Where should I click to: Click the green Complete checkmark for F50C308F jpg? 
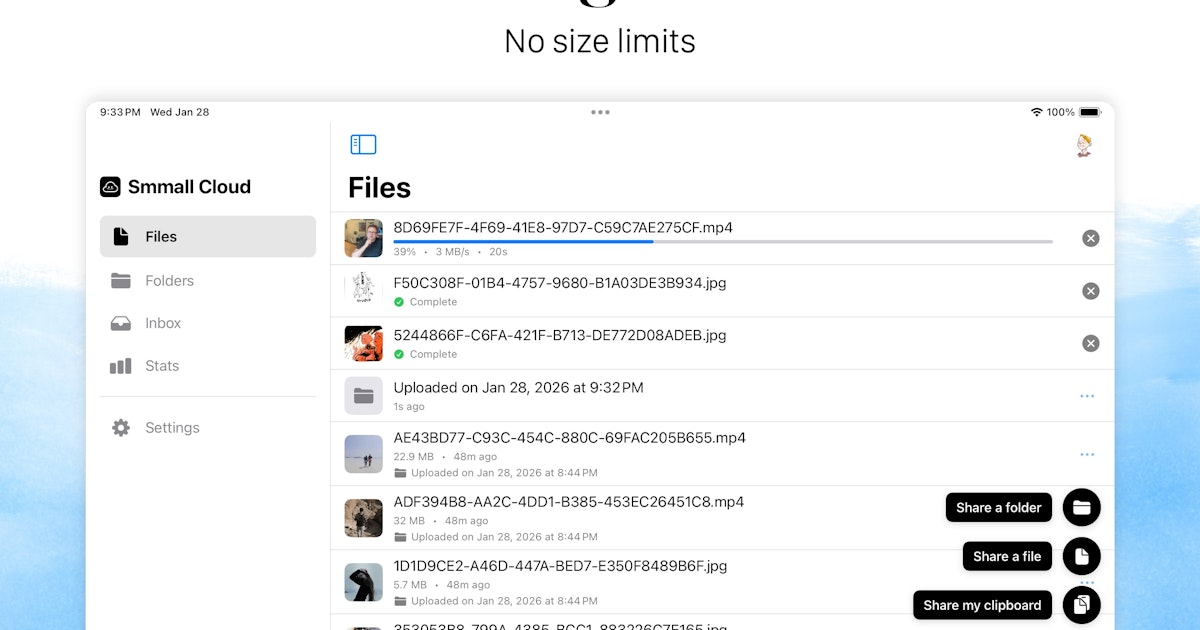pos(399,302)
